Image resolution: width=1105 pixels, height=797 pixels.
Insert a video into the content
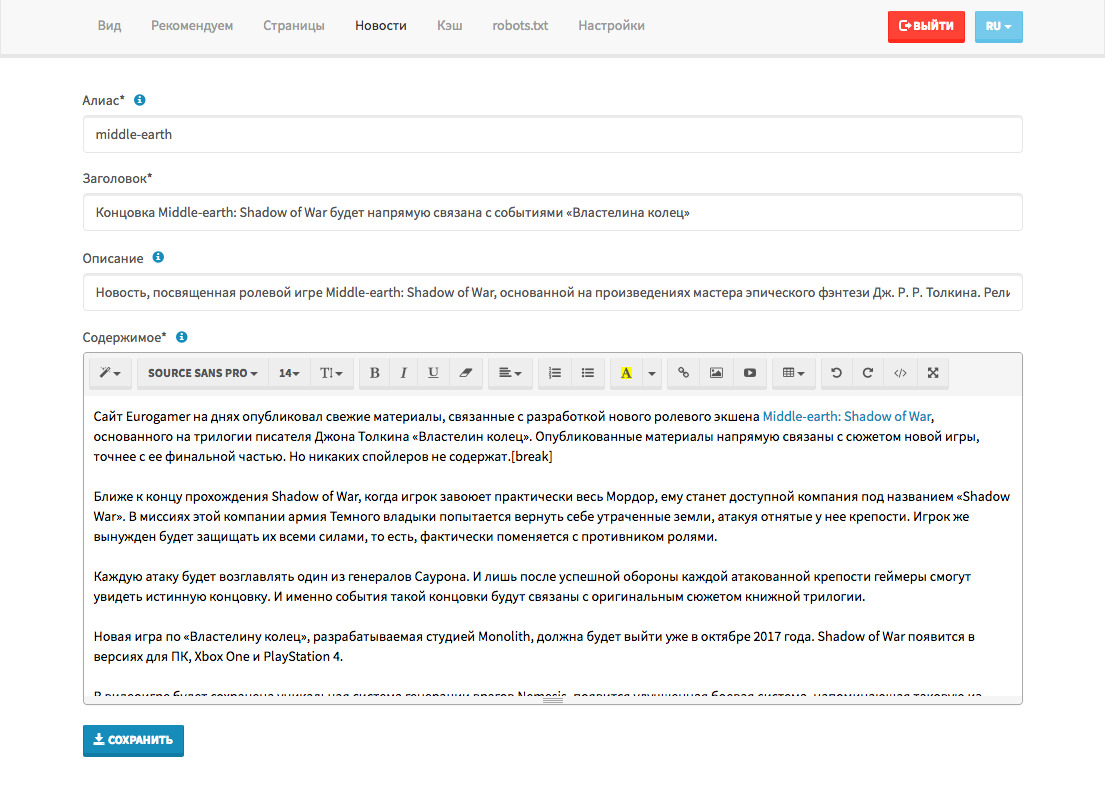749,373
